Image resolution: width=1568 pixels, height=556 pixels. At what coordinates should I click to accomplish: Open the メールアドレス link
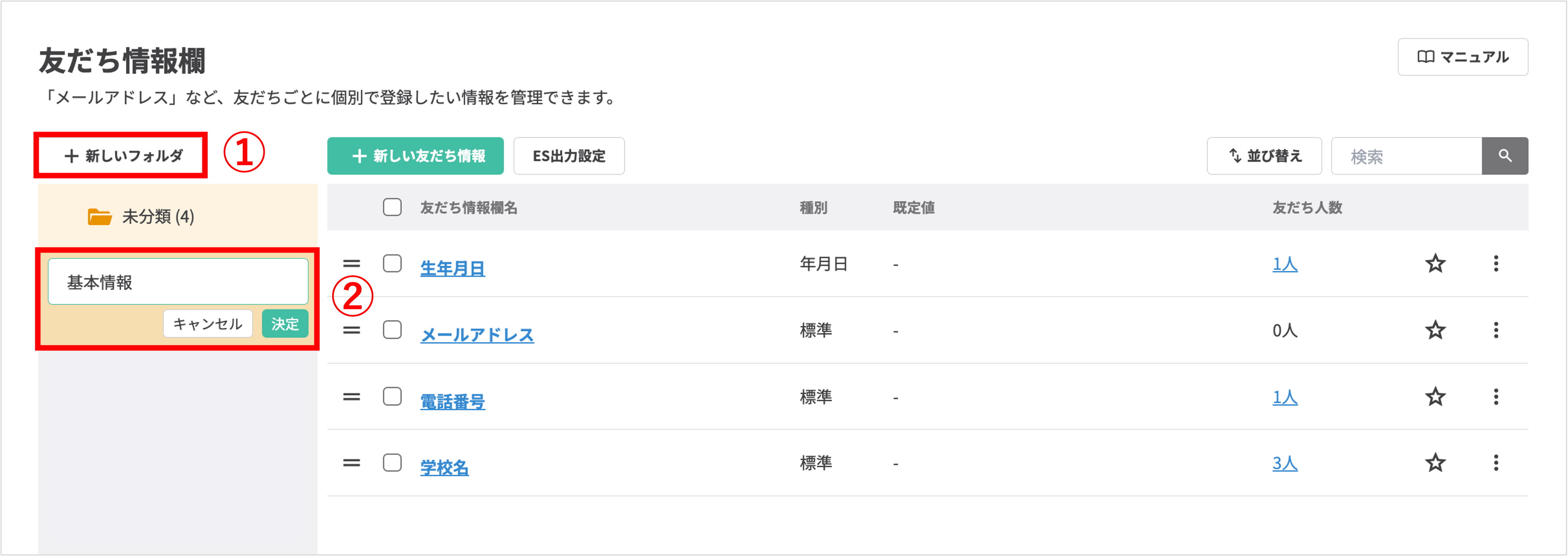pos(476,334)
